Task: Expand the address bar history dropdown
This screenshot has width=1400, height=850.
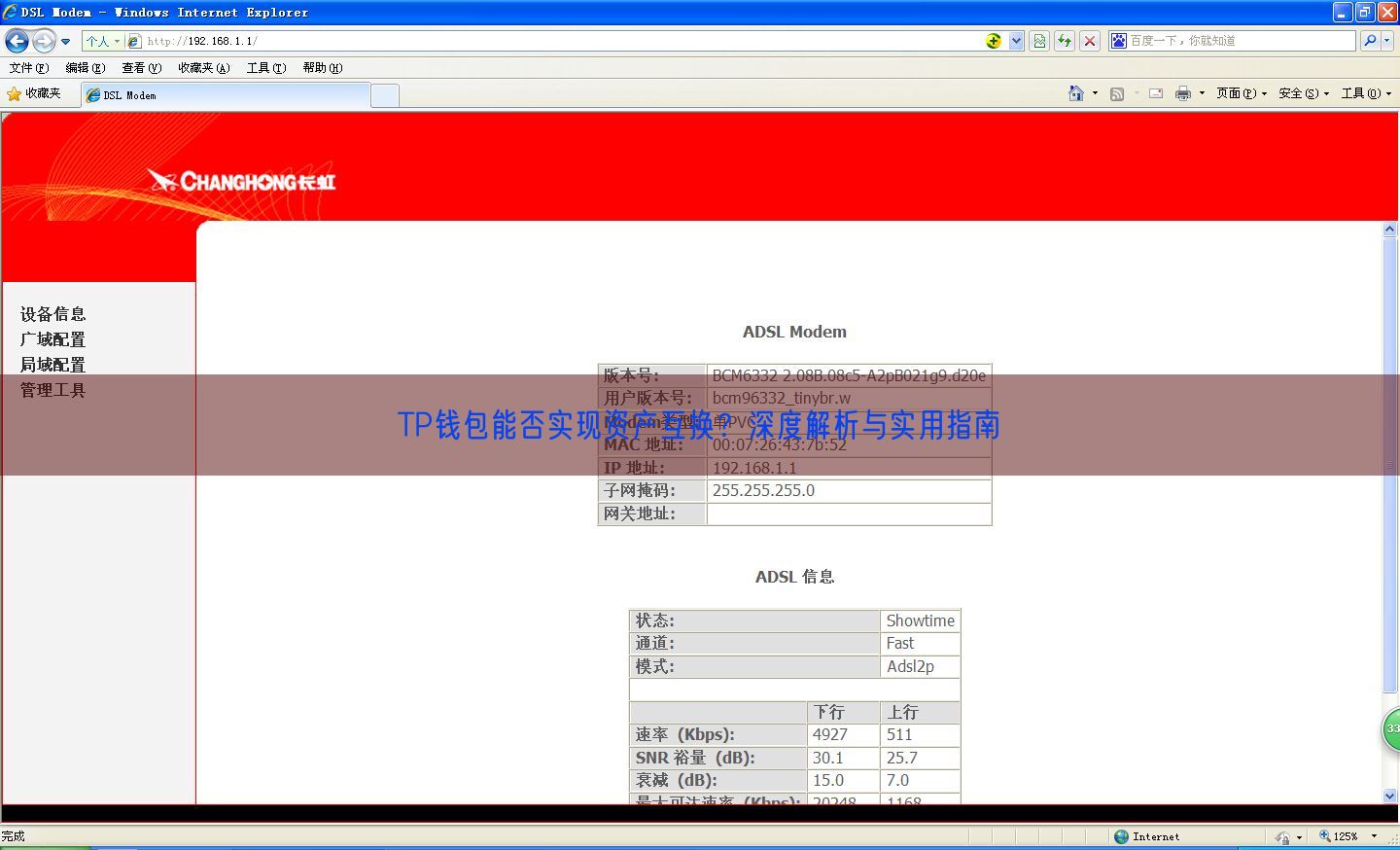Action: 1016,41
